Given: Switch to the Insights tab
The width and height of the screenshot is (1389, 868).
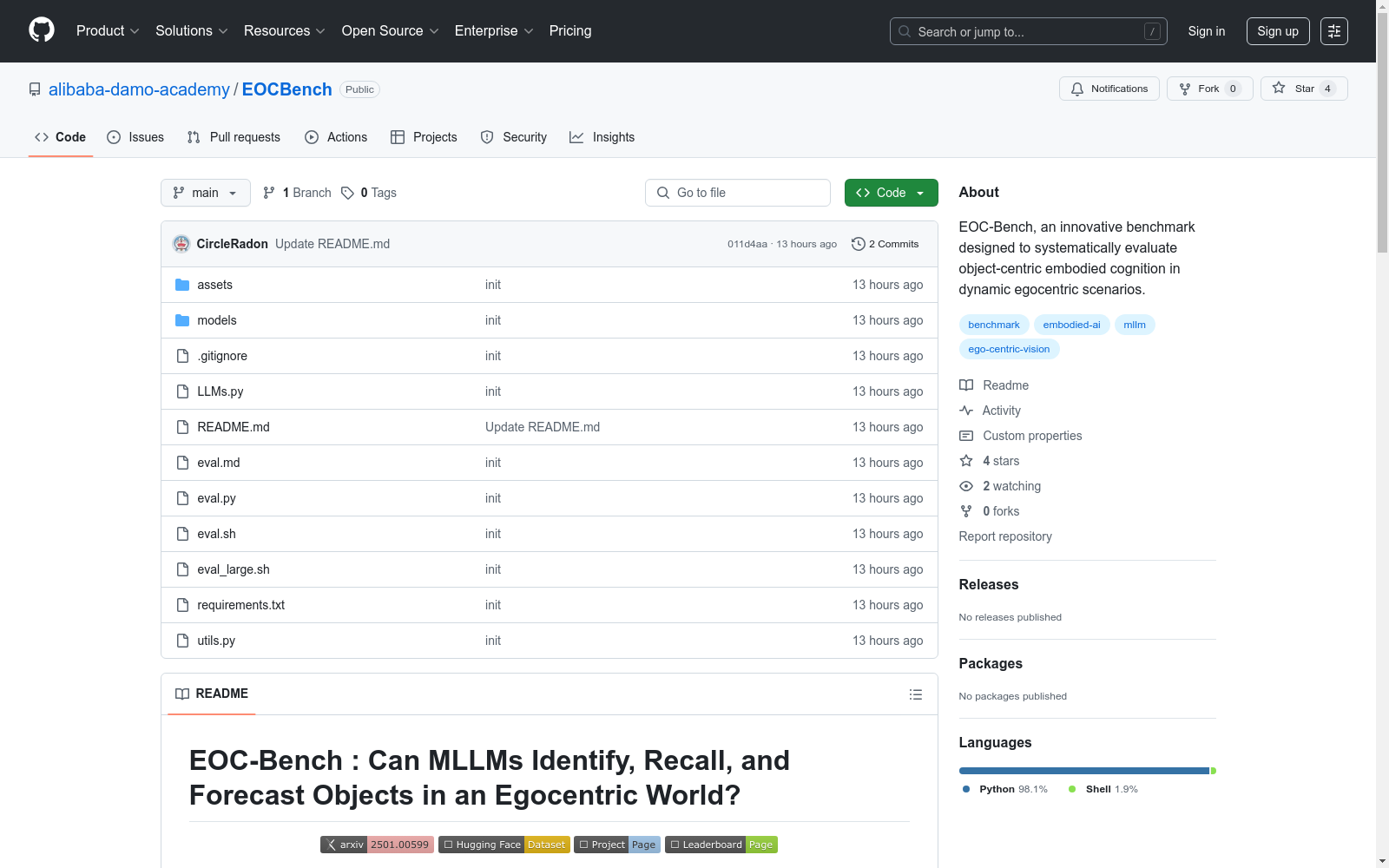Looking at the screenshot, I should [x=602, y=137].
